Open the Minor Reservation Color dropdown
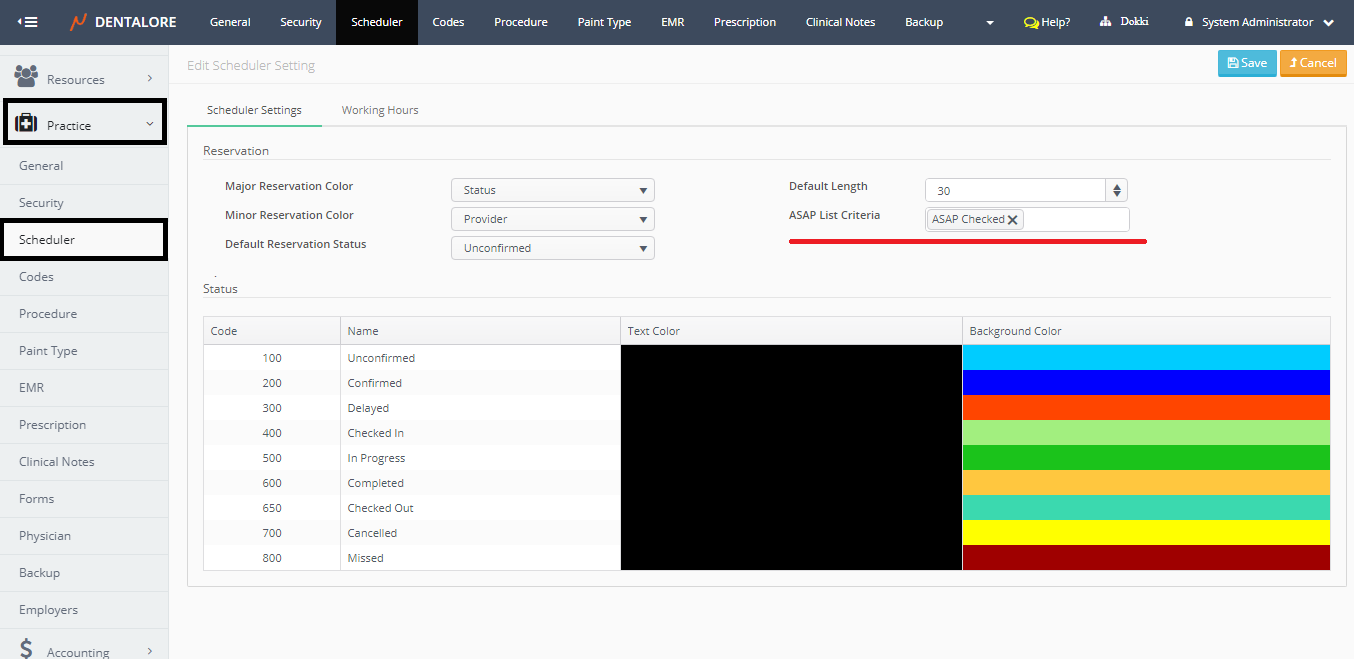 (x=552, y=219)
